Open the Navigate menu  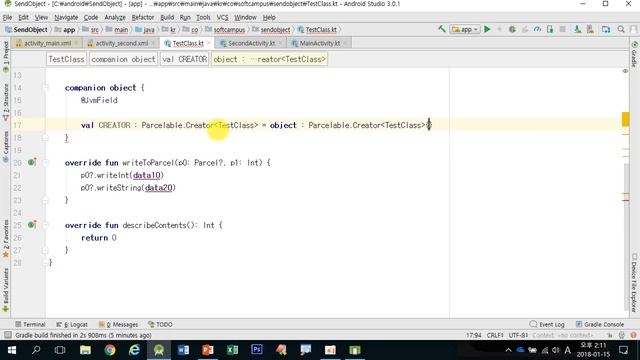[66, 18]
